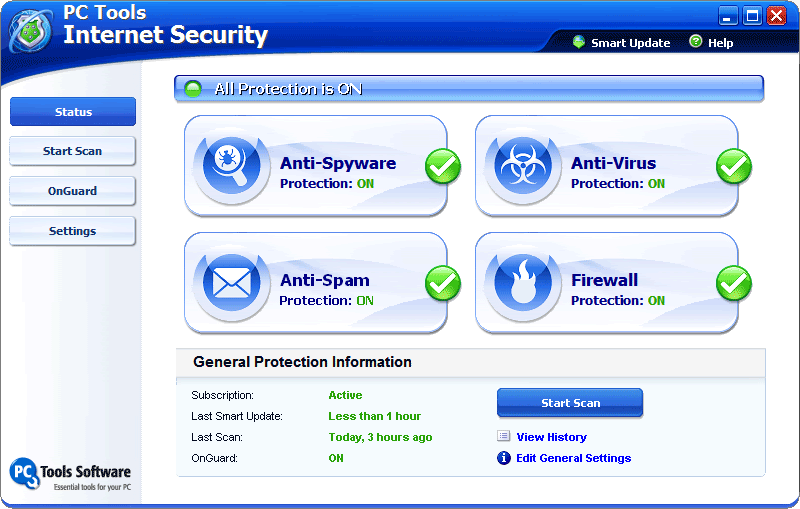Click the blue info icon by Edit General Settings
This screenshot has width=800, height=509.
tap(504, 458)
